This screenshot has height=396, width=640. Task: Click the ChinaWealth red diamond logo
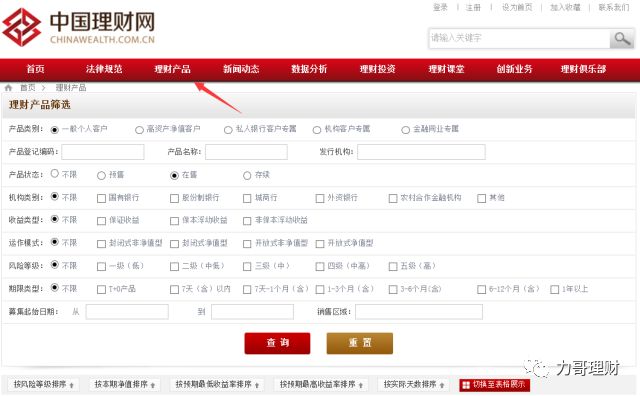[22, 27]
